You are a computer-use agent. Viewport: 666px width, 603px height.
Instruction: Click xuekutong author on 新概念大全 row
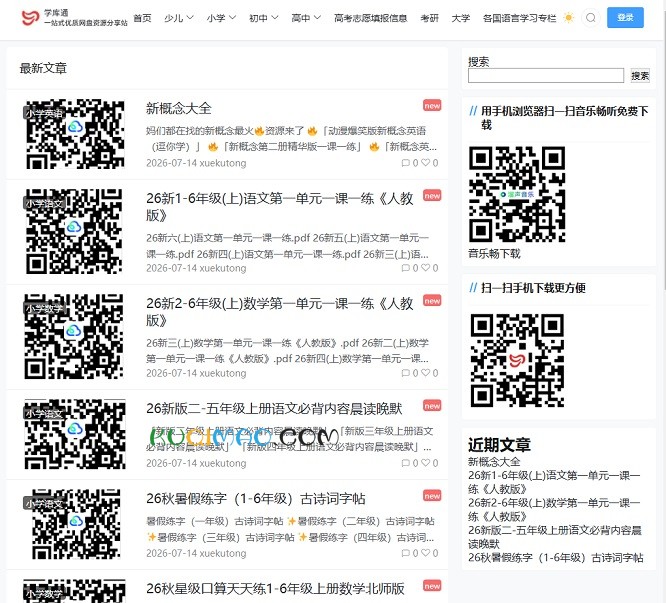223,163
